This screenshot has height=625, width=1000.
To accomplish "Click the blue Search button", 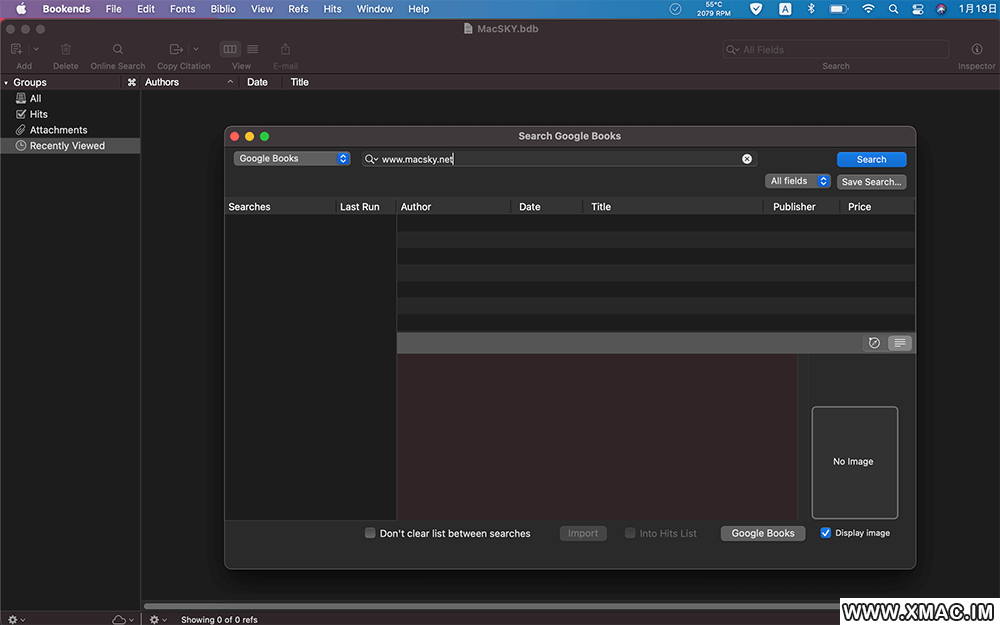I will (871, 159).
